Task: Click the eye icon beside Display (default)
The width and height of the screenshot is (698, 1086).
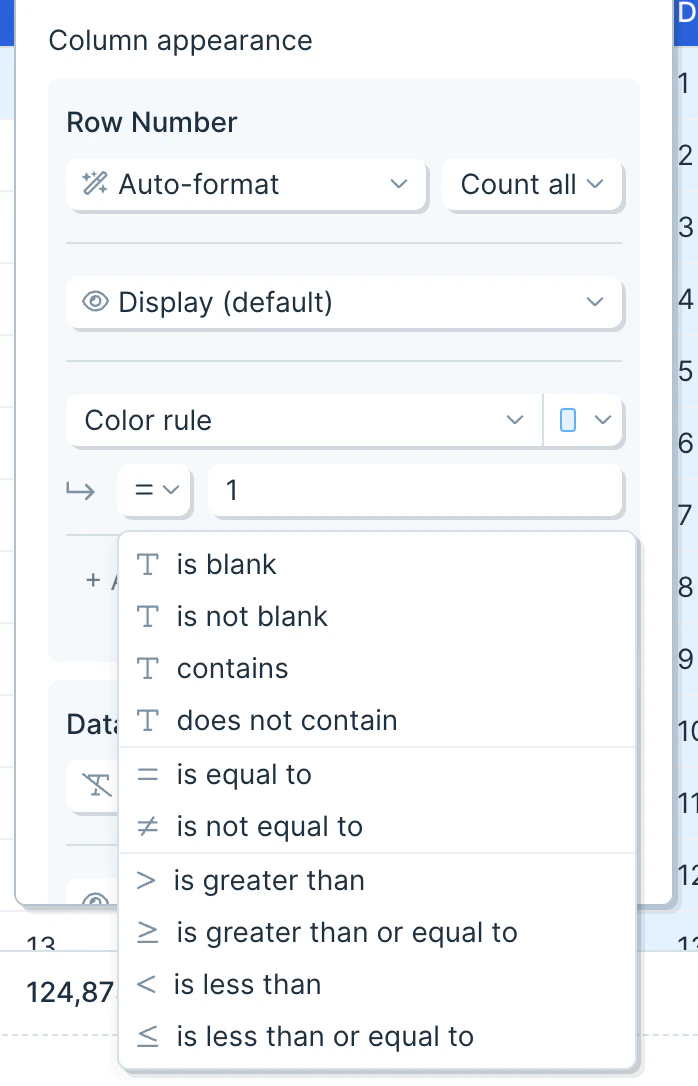Action: 95,302
